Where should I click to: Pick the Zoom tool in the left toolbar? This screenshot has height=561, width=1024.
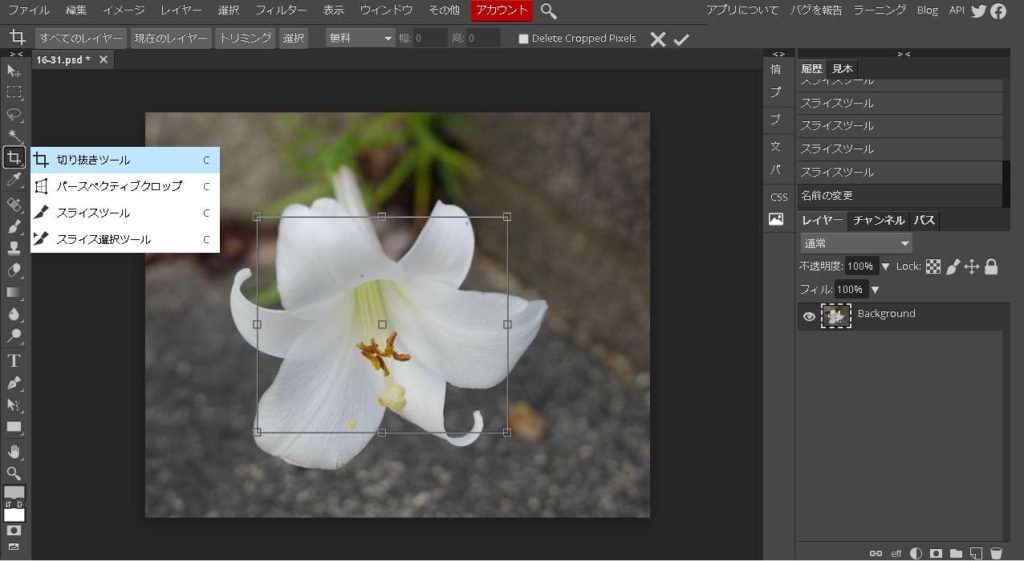14,473
